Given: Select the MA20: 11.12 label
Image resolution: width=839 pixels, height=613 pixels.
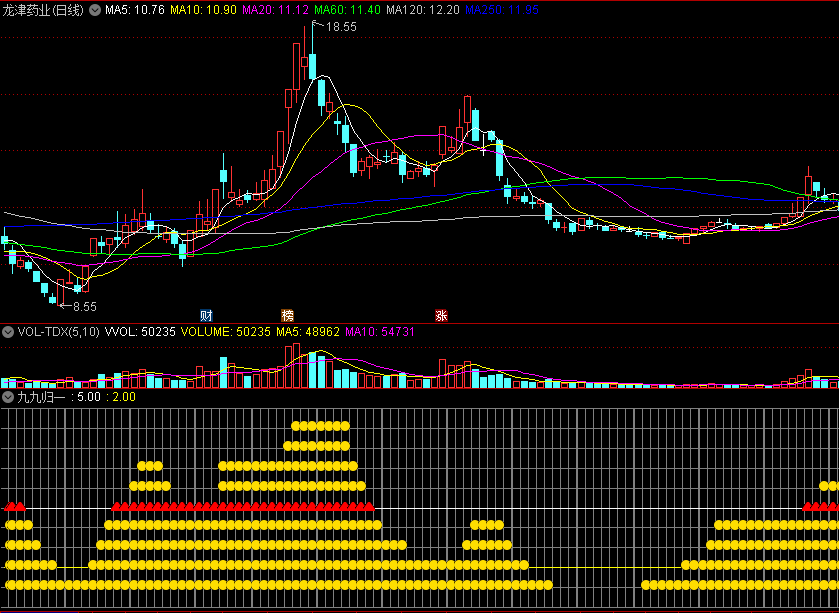Looking at the screenshot, I should pos(275,10).
